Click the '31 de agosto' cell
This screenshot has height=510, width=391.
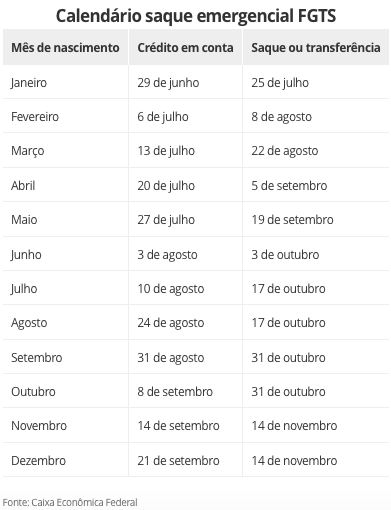tap(171, 358)
